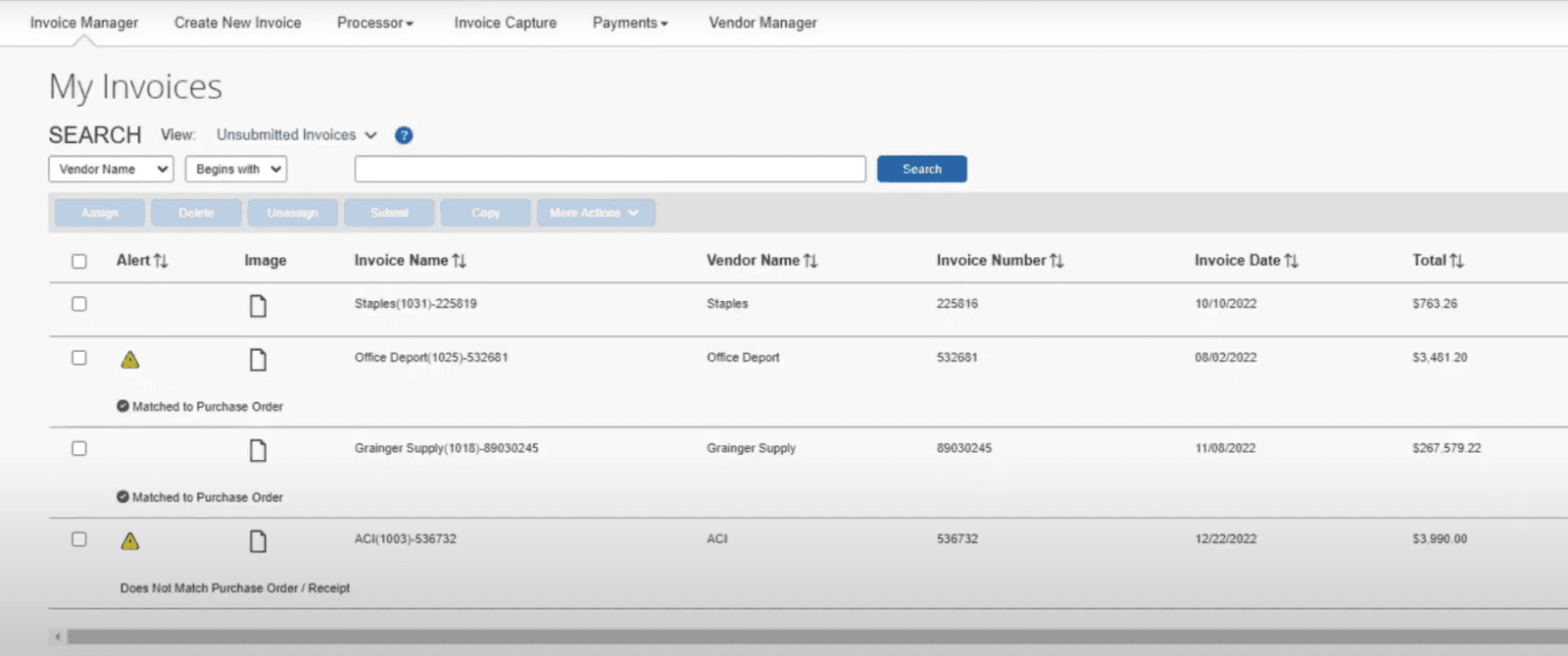Open image icon for ACI invoice
The height and width of the screenshot is (656, 1568).
point(258,541)
